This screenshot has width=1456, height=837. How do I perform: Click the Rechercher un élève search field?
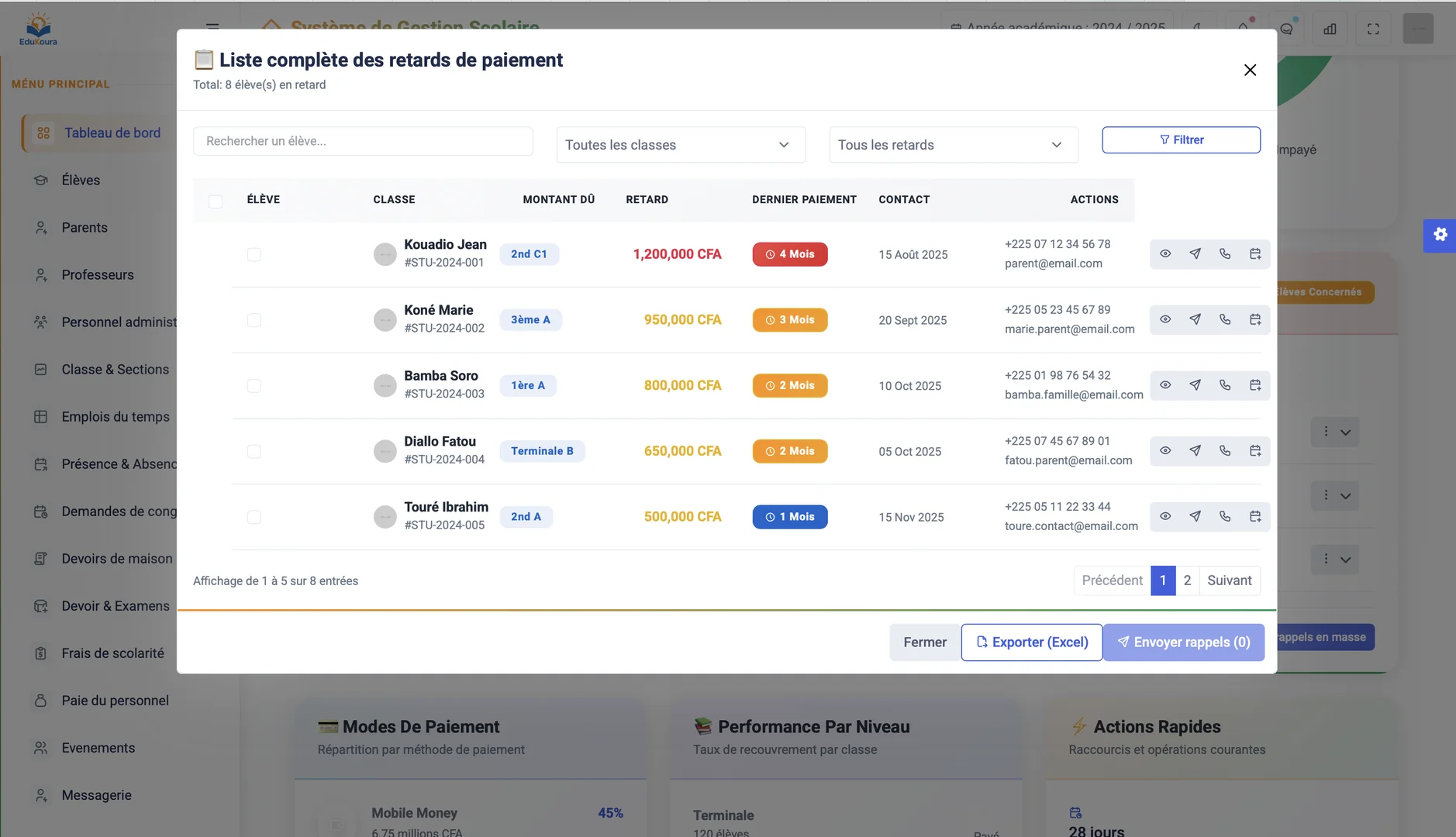(363, 140)
